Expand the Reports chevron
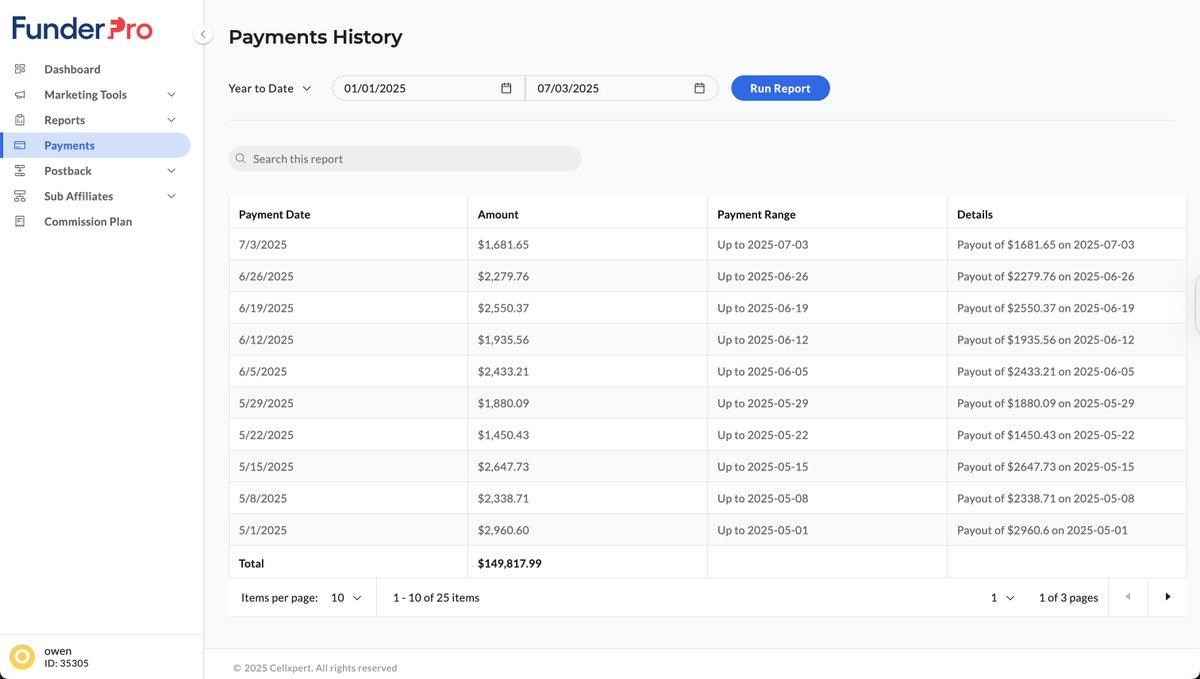1200x679 pixels. click(x=171, y=120)
